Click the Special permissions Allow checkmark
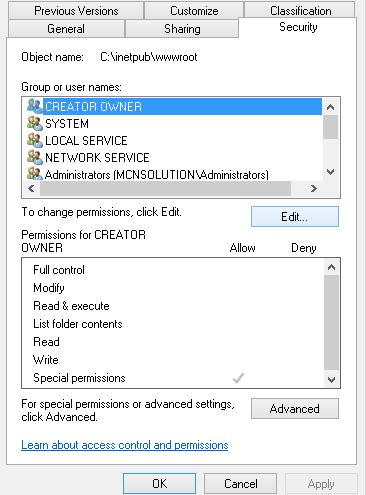 (x=238, y=378)
